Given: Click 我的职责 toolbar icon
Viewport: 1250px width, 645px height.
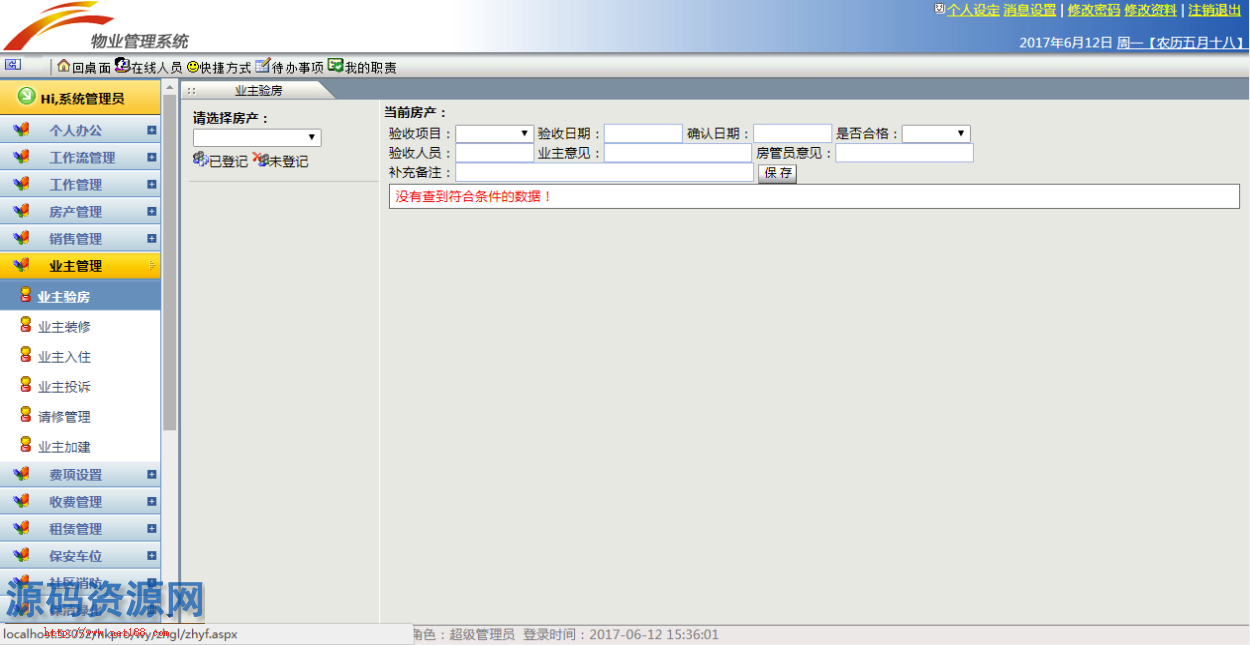Looking at the screenshot, I should tap(335, 66).
